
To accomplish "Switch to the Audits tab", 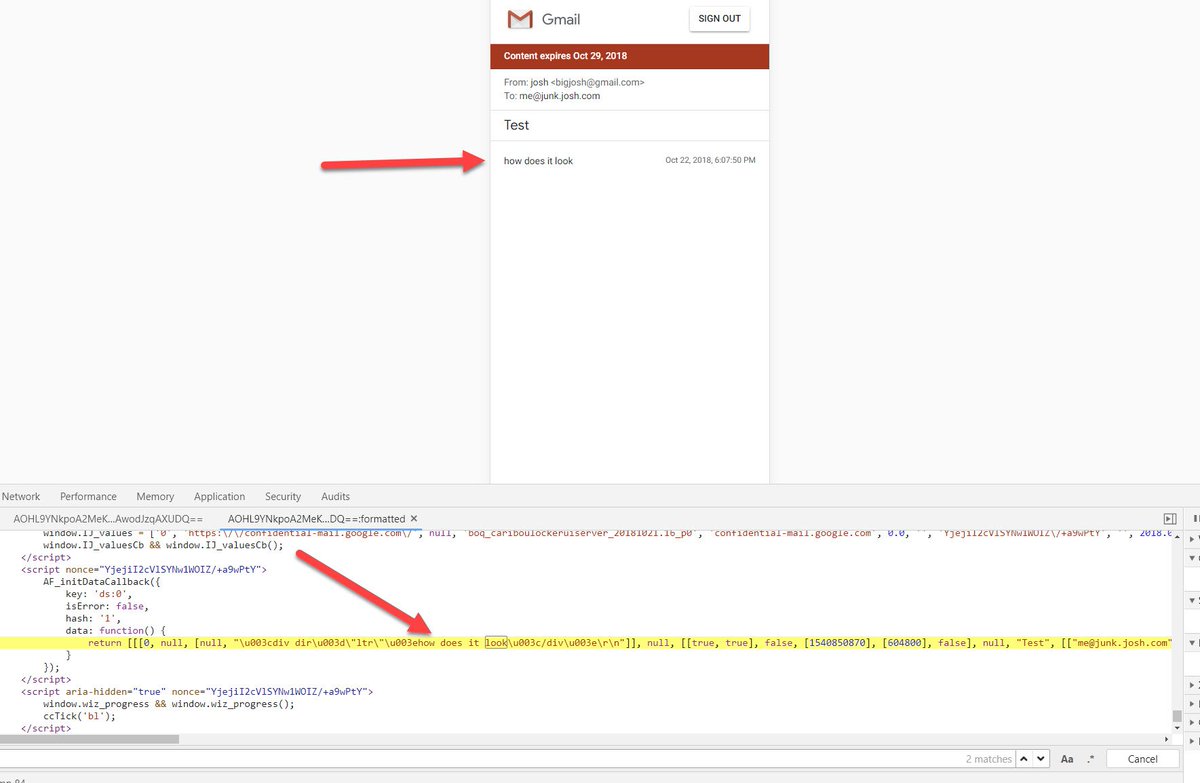I will [x=335, y=496].
